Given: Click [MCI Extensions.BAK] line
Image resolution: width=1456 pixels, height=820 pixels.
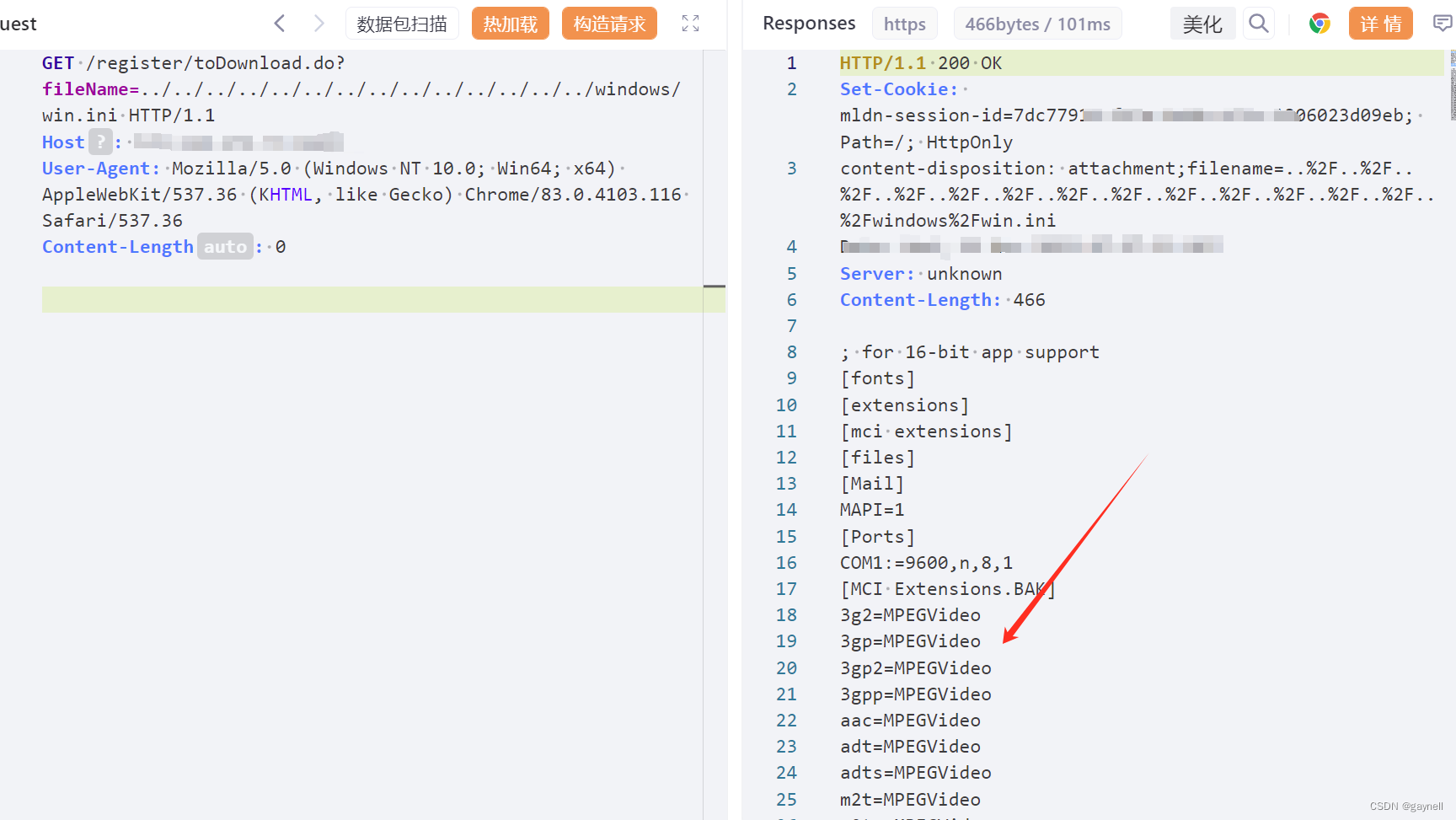Looking at the screenshot, I should 947,589.
